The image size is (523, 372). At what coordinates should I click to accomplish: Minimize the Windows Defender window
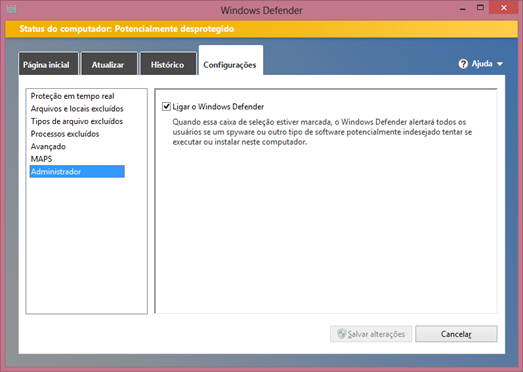pyautogui.click(x=462, y=8)
